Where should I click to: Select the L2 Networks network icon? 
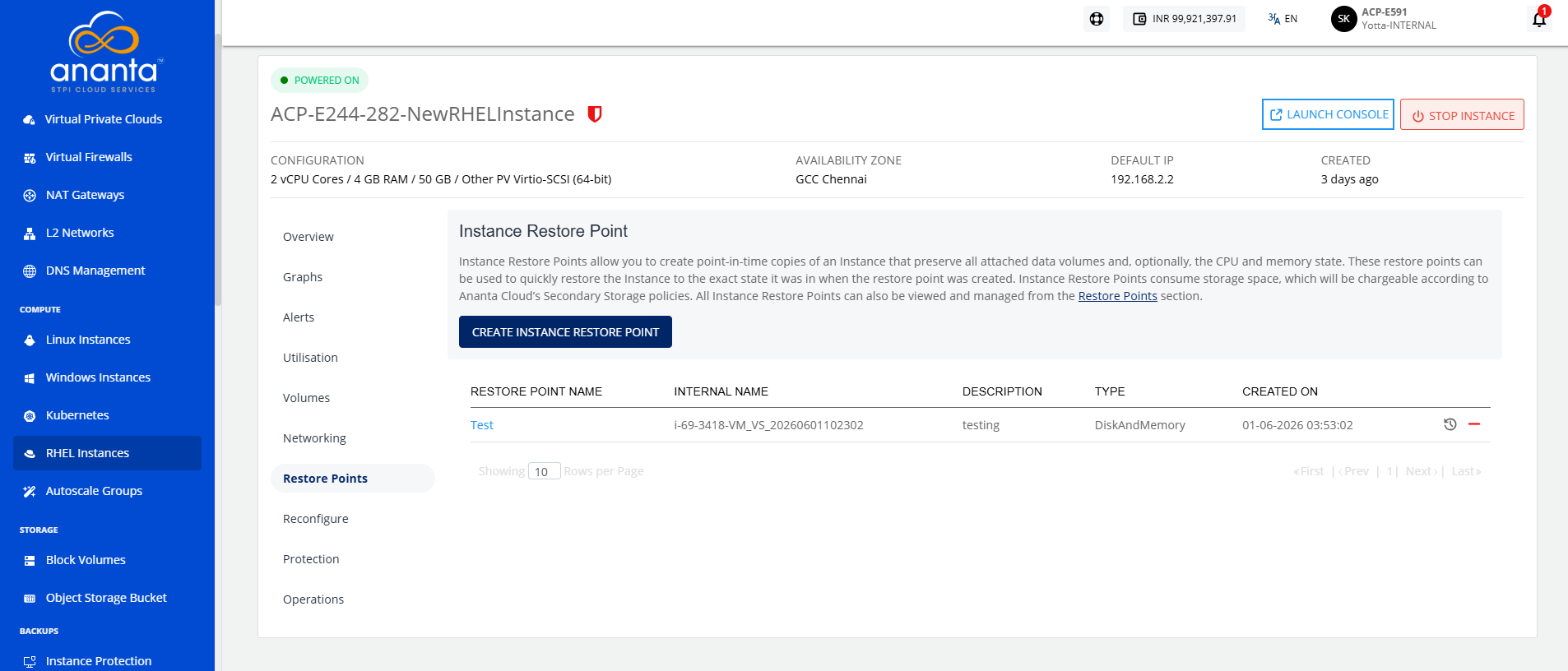pyautogui.click(x=30, y=234)
